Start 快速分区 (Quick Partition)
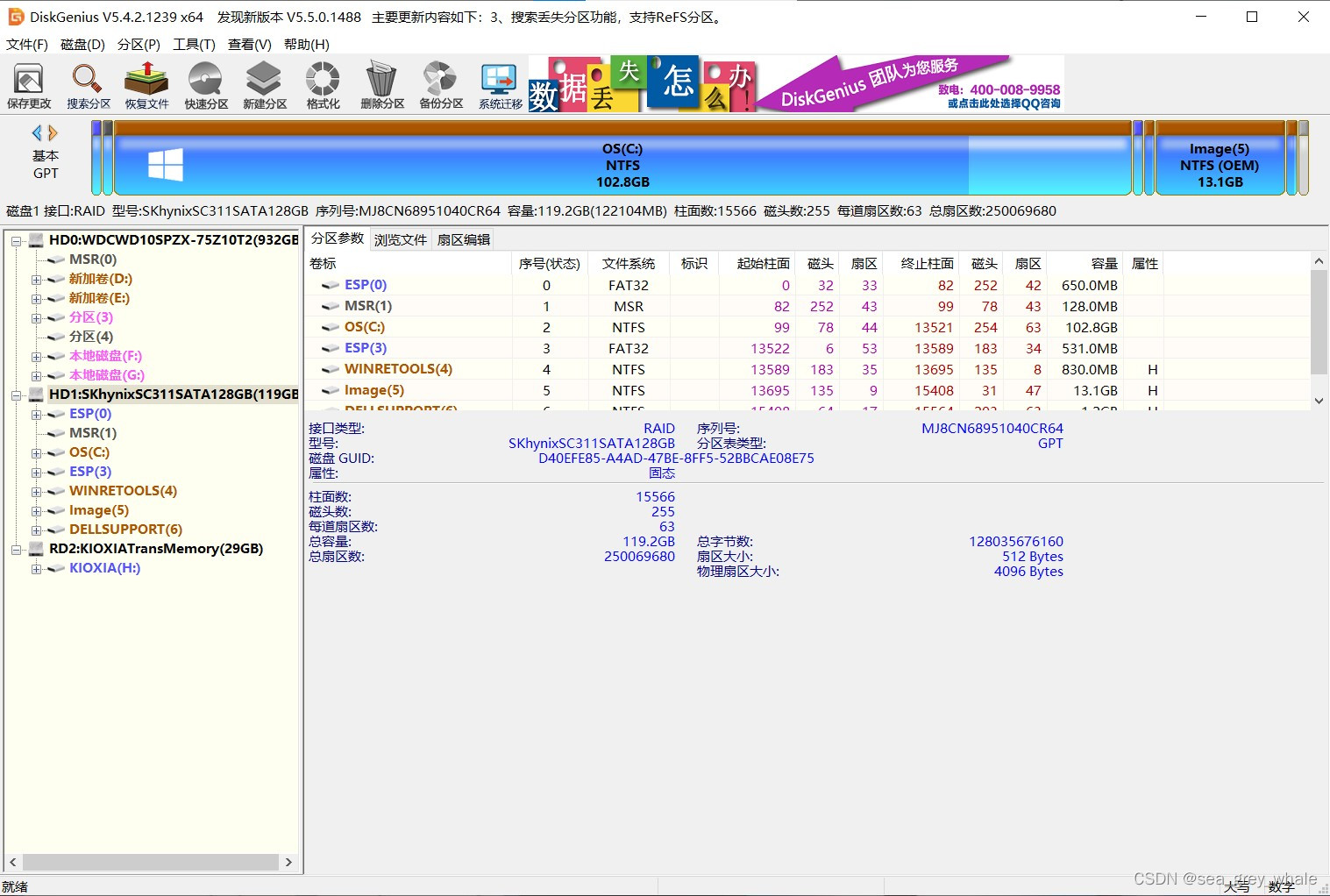 (206, 86)
